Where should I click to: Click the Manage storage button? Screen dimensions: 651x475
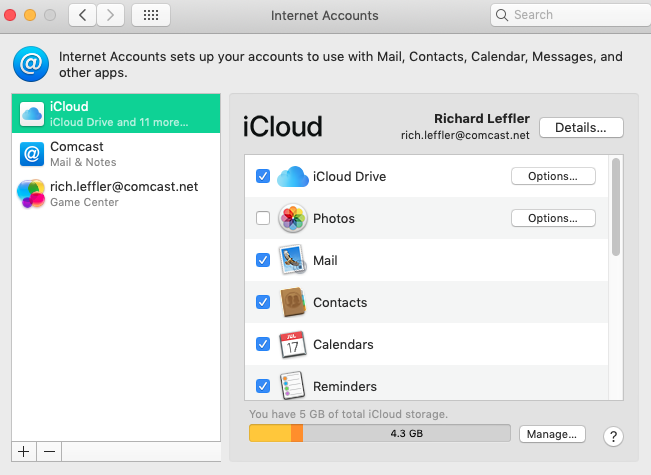pyautogui.click(x=551, y=434)
